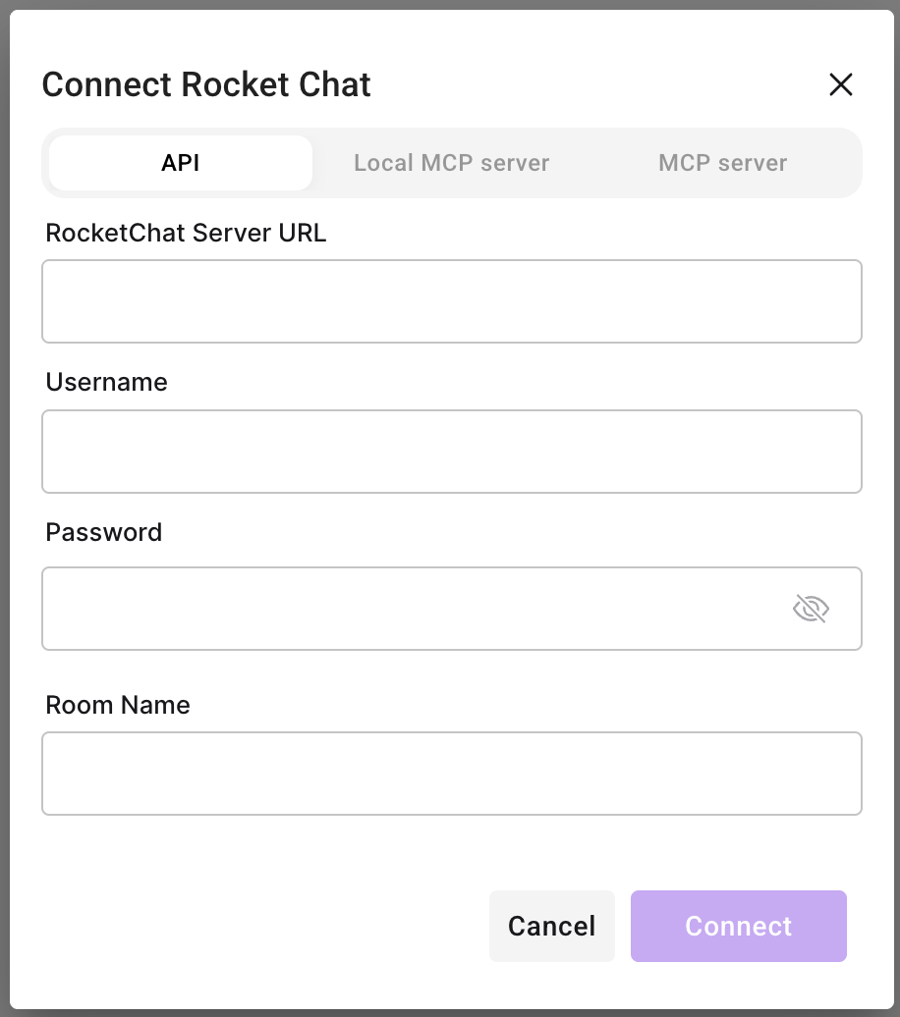Click the gray backdrop outside the dialog
Screen dimensions: 900x1017
pos(4,500)
